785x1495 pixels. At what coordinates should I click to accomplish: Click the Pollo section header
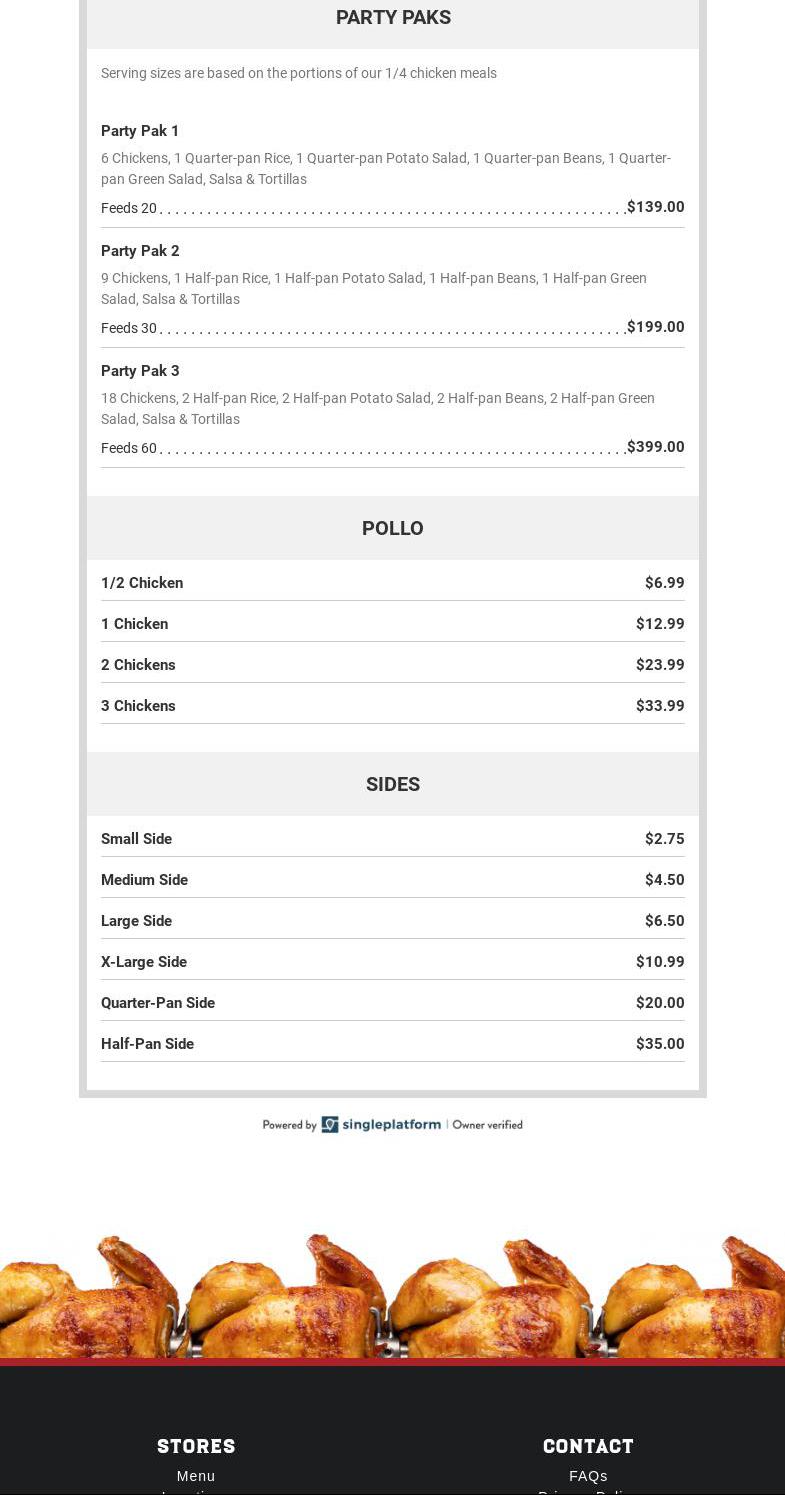coord(393,528)
